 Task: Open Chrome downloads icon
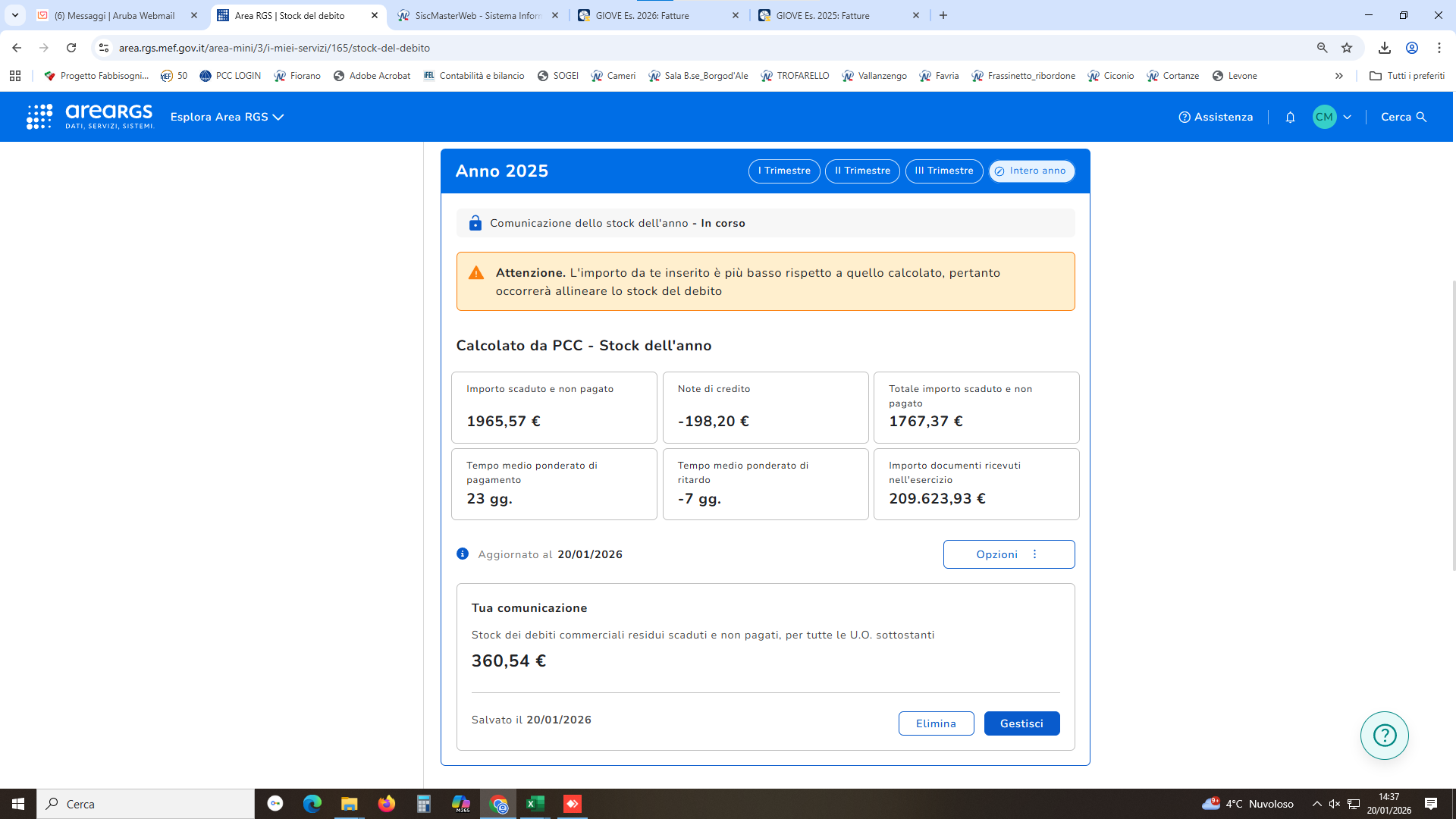click(1385, 48)
